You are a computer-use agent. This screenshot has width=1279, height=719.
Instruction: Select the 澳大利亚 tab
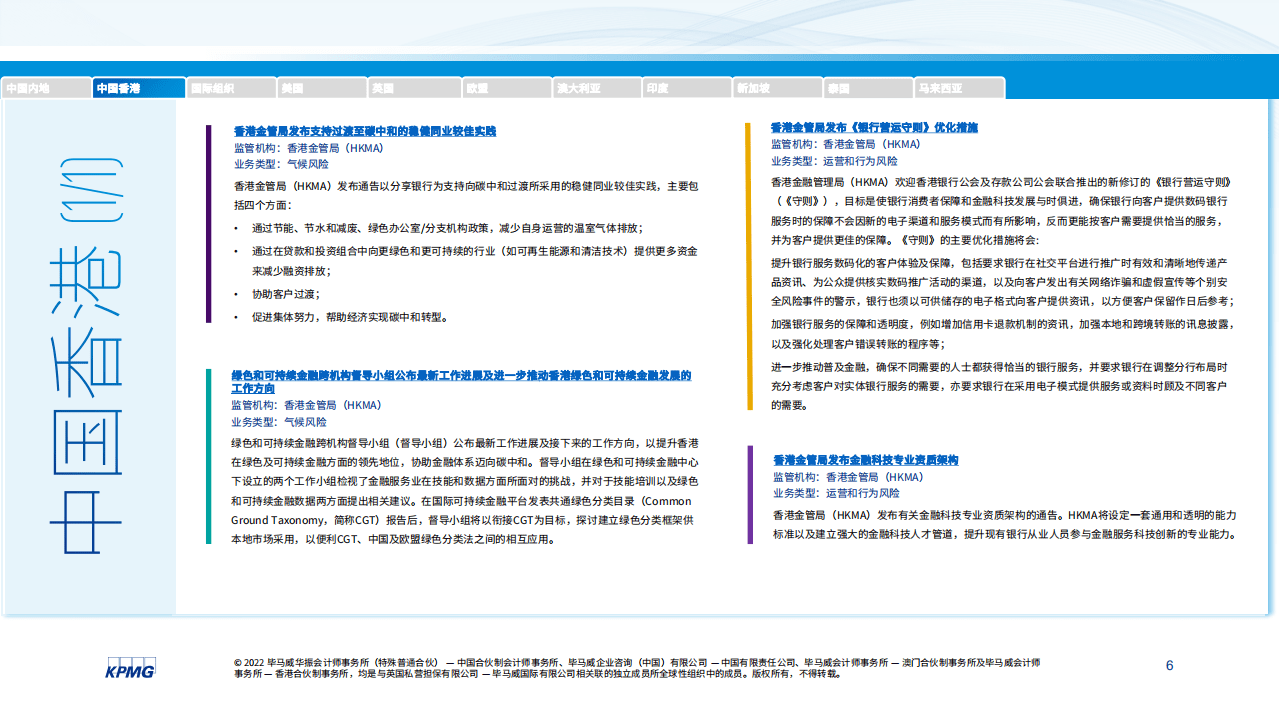tap(599, 86)
